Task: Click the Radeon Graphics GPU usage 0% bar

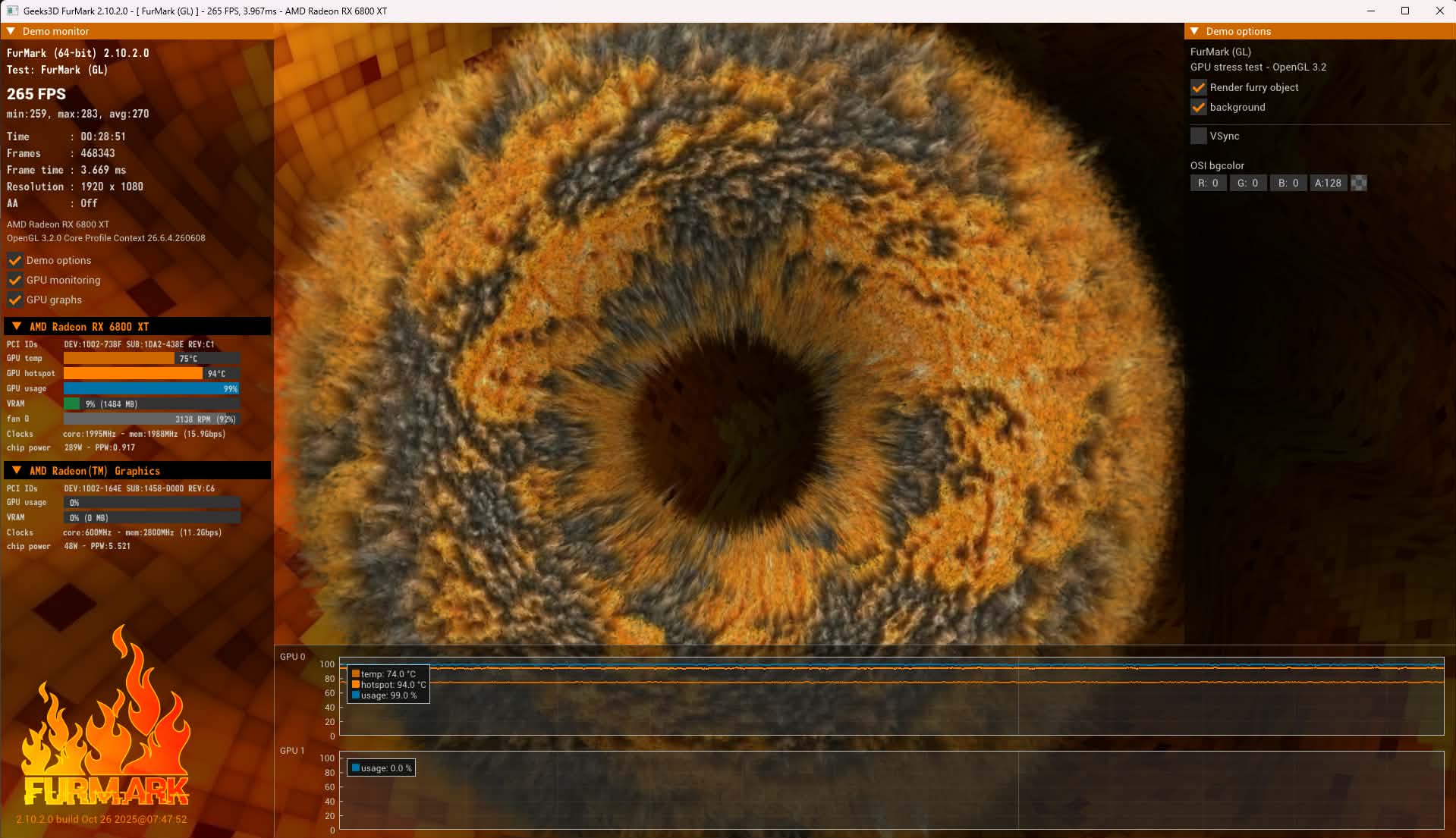Action: 152,502
